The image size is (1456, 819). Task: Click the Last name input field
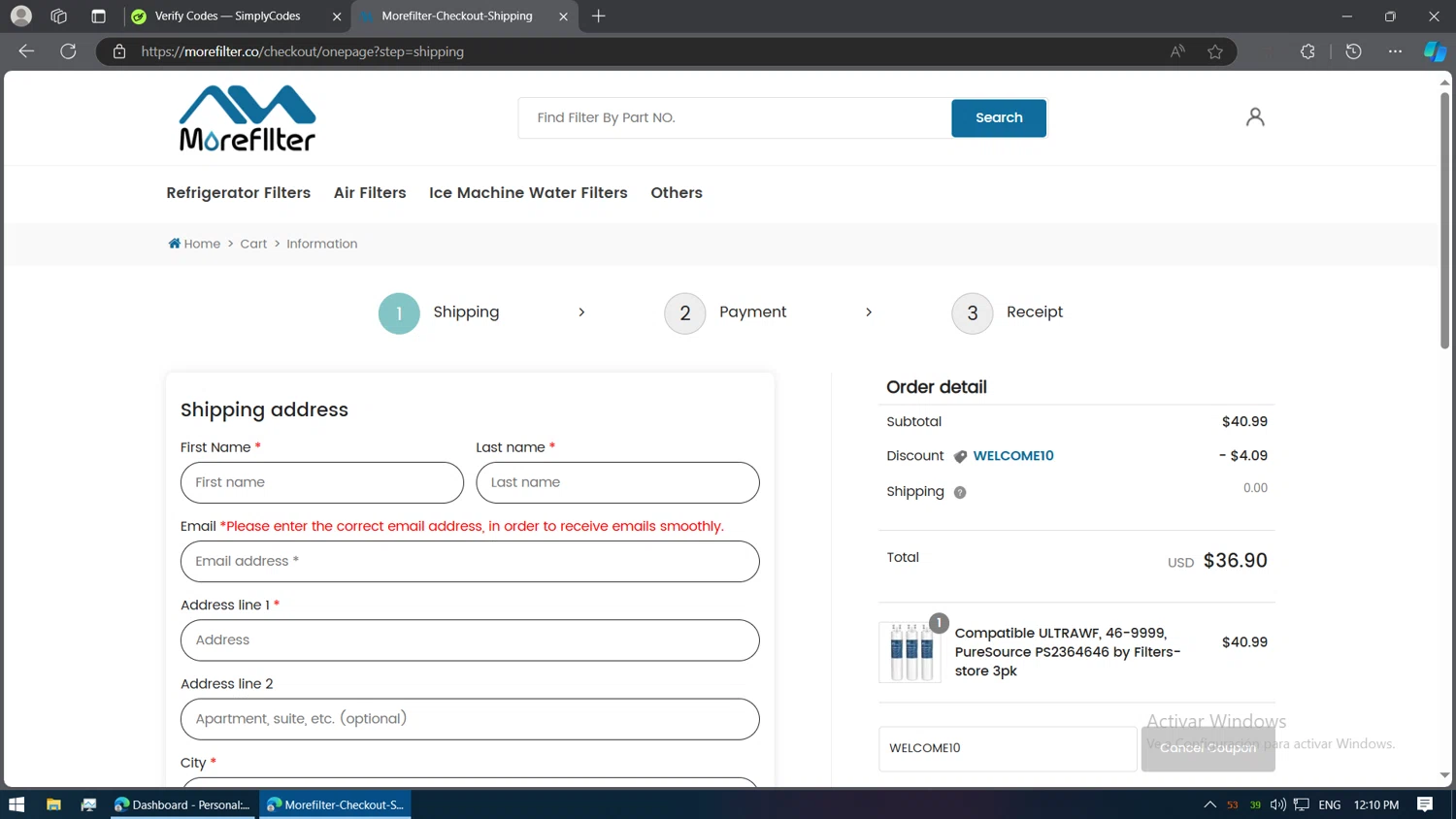tap(617, 482)
